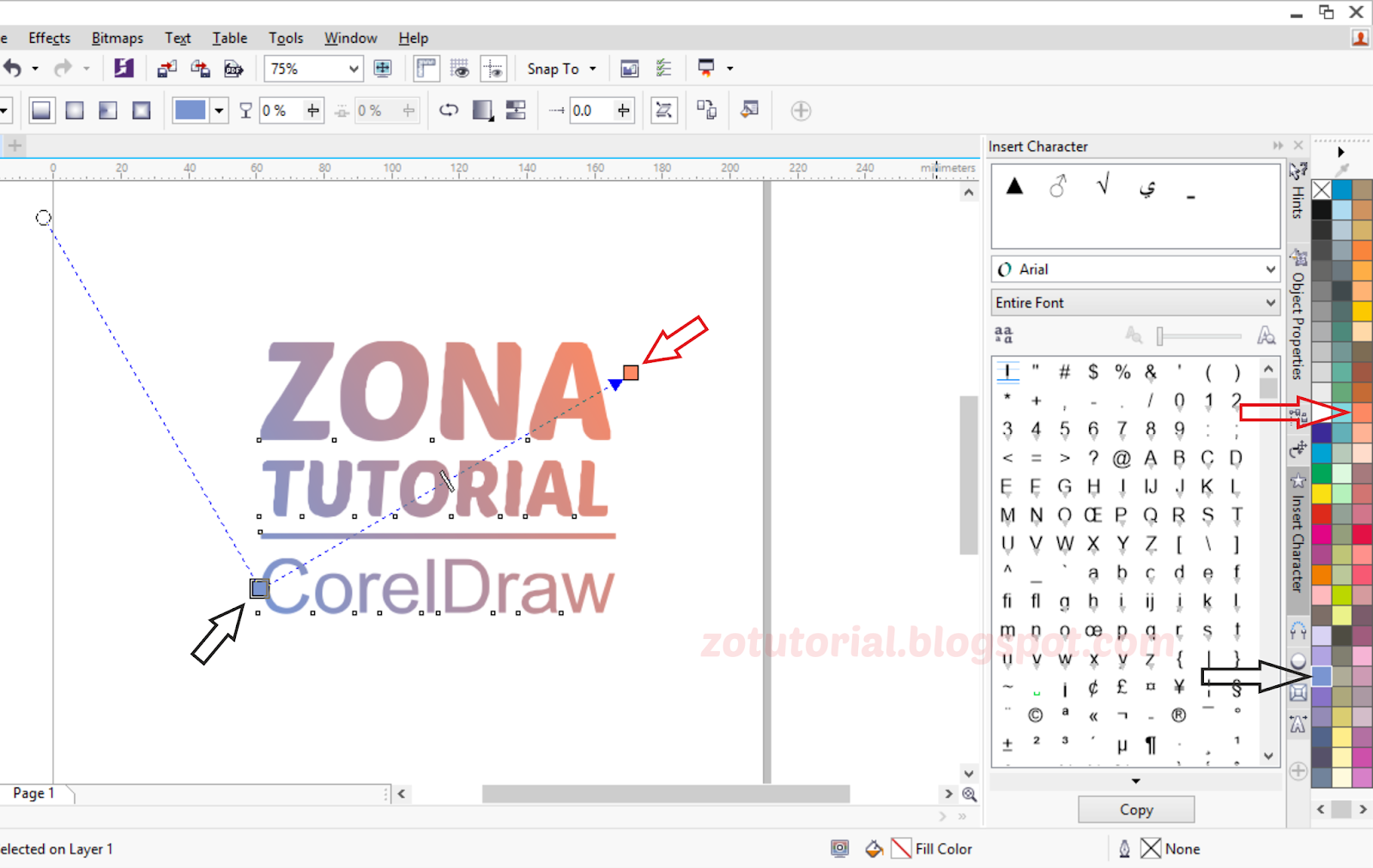Select the black triangle recent glyph

point(1015,185)
